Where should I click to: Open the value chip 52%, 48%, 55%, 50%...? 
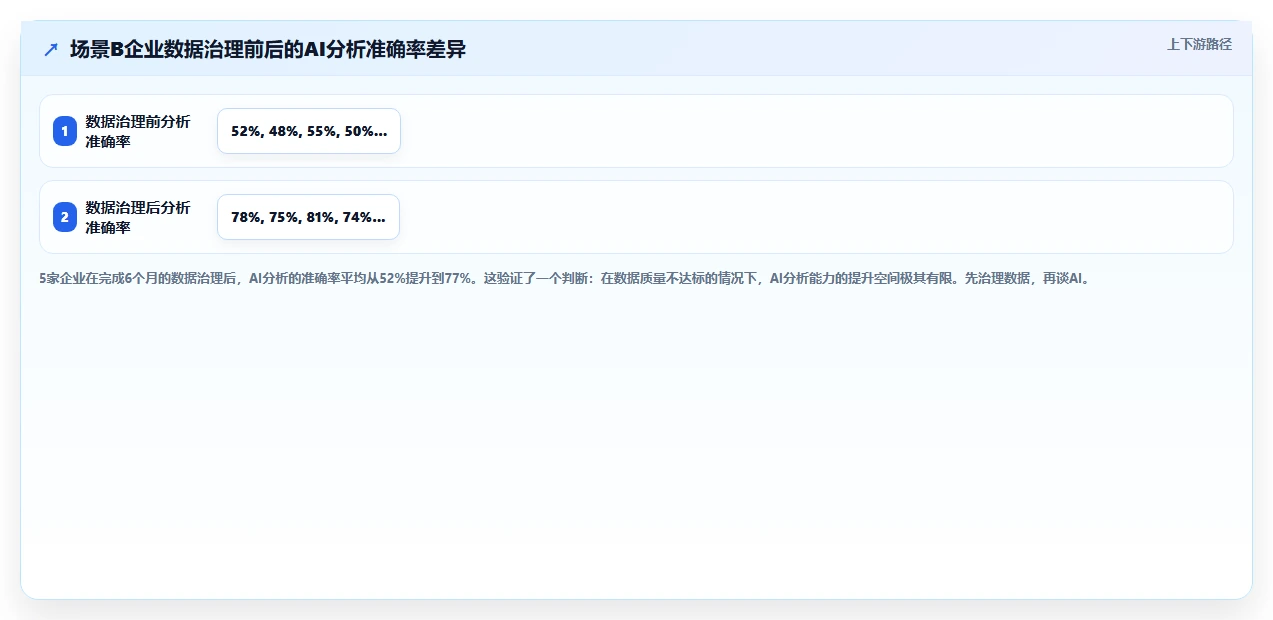[309, 131]
